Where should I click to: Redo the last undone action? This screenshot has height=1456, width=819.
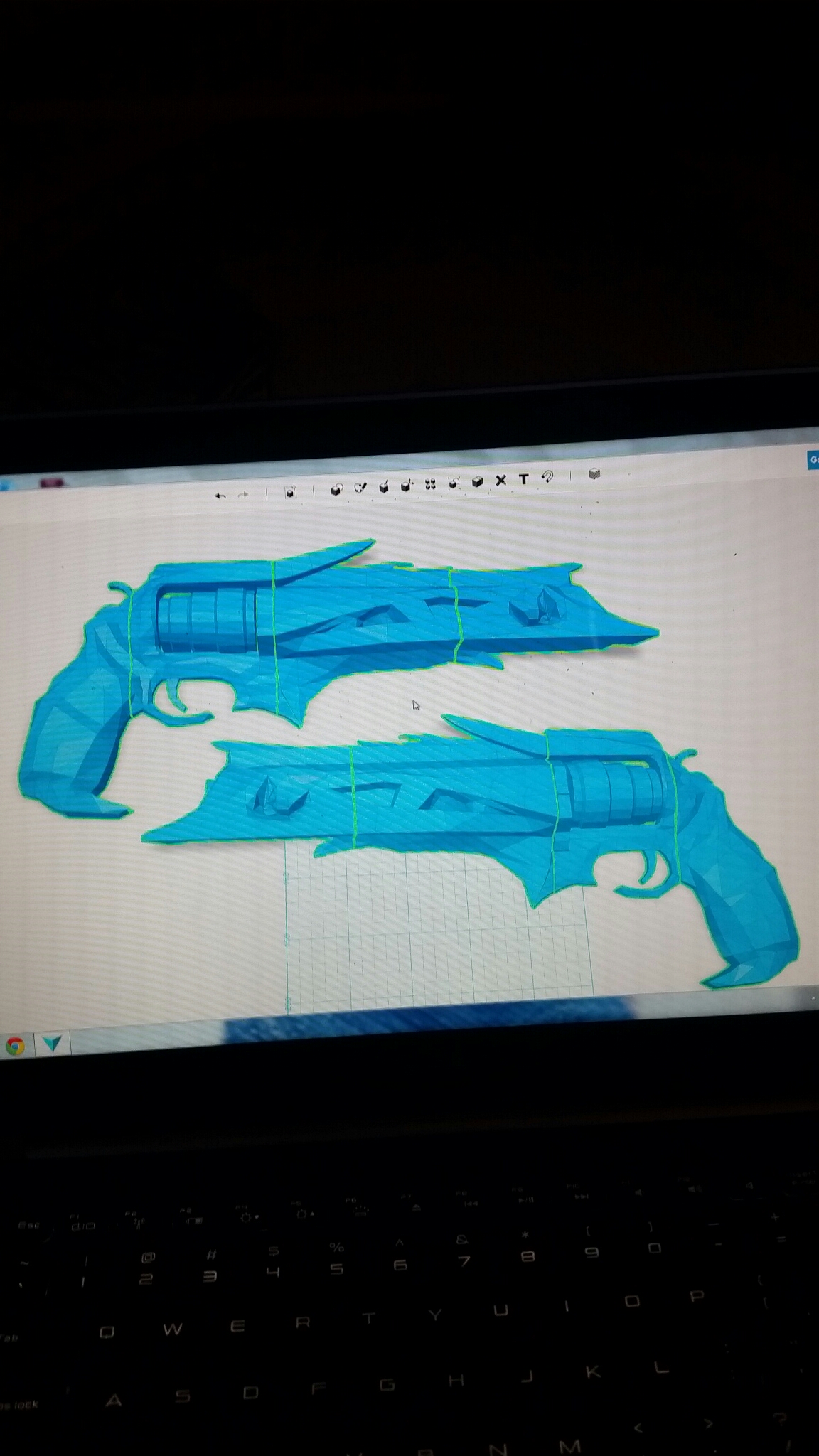[243, 495]
